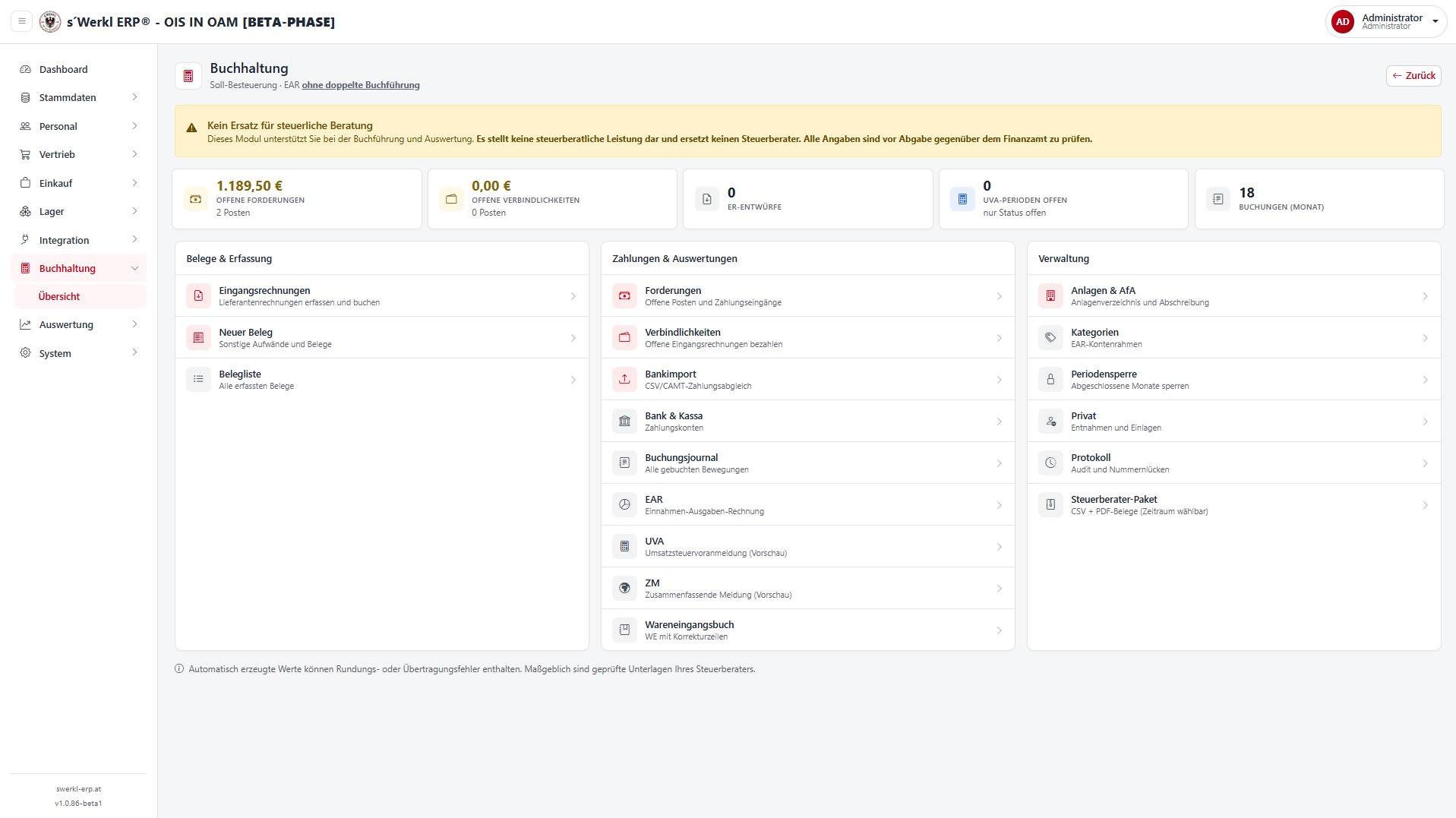
Task: Click the 'ohne doppelte Buchführung' link
Action: pos(361,85)
